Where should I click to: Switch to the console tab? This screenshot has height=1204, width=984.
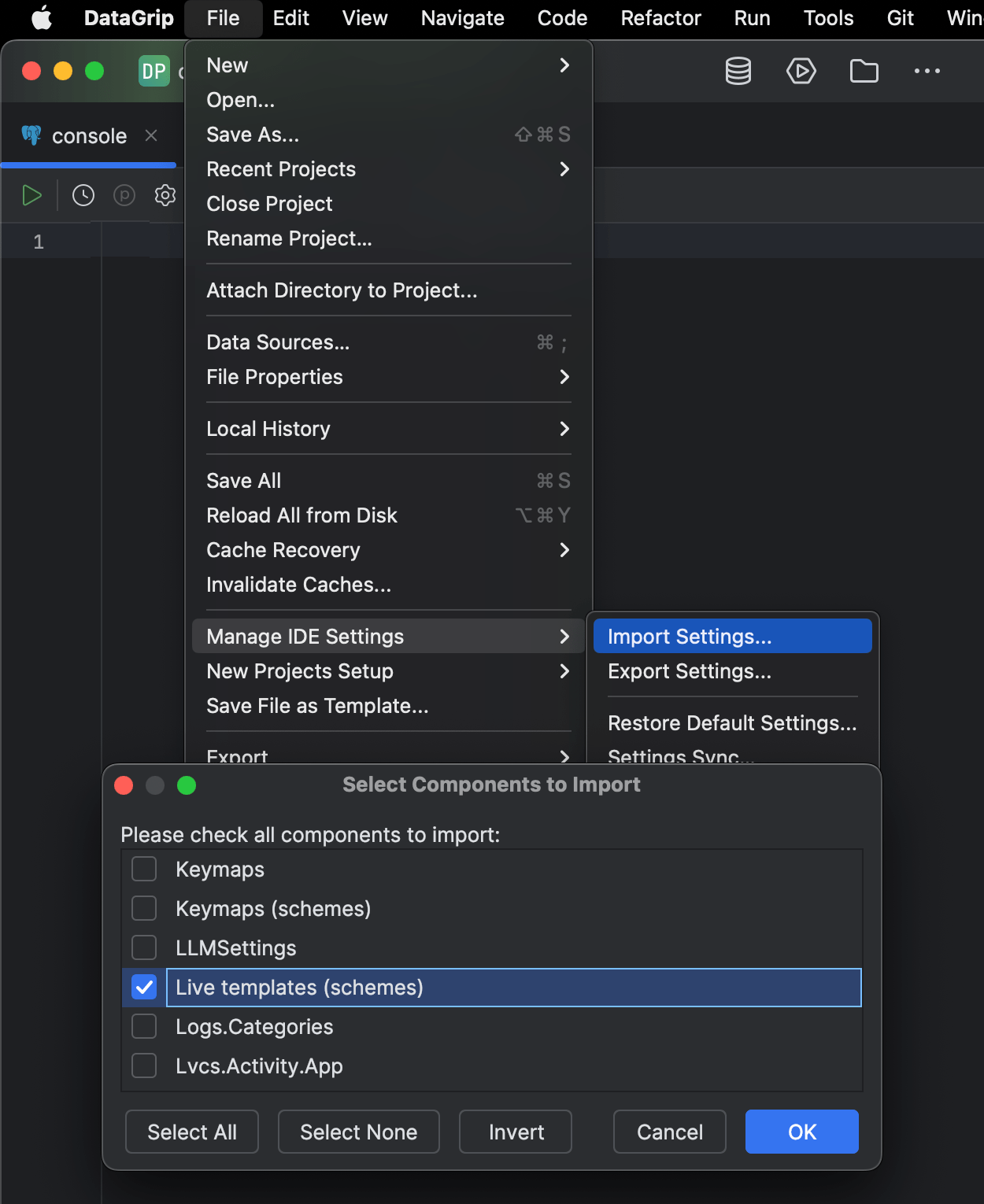[89, 136]
